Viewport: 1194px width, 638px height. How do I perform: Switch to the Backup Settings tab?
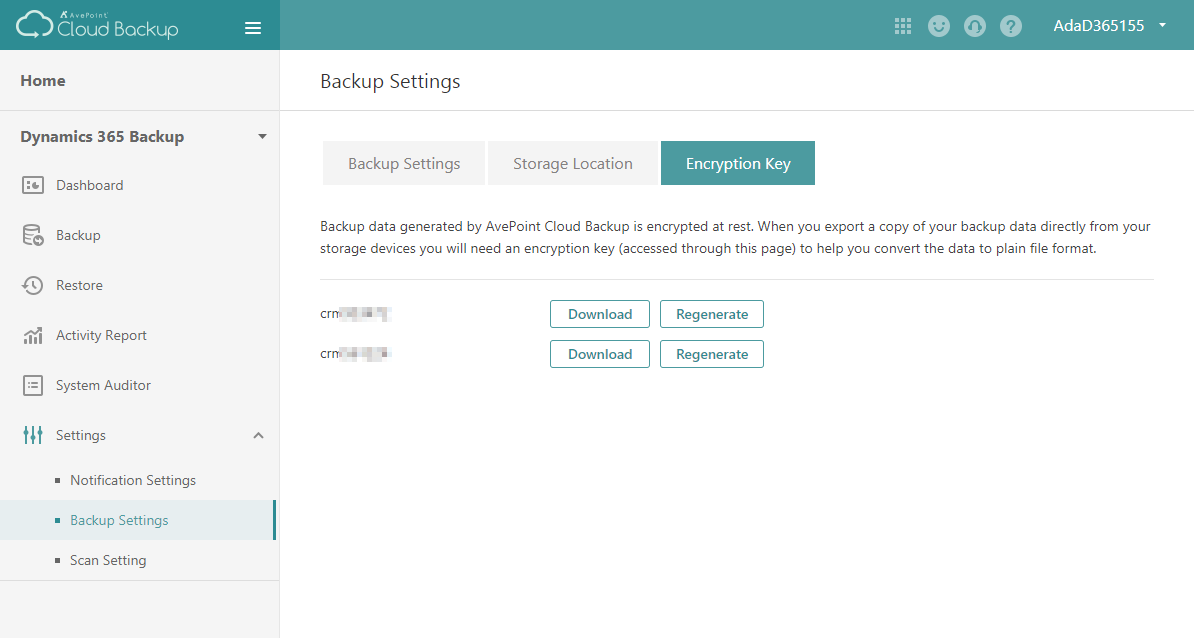(x=404, y=163)
